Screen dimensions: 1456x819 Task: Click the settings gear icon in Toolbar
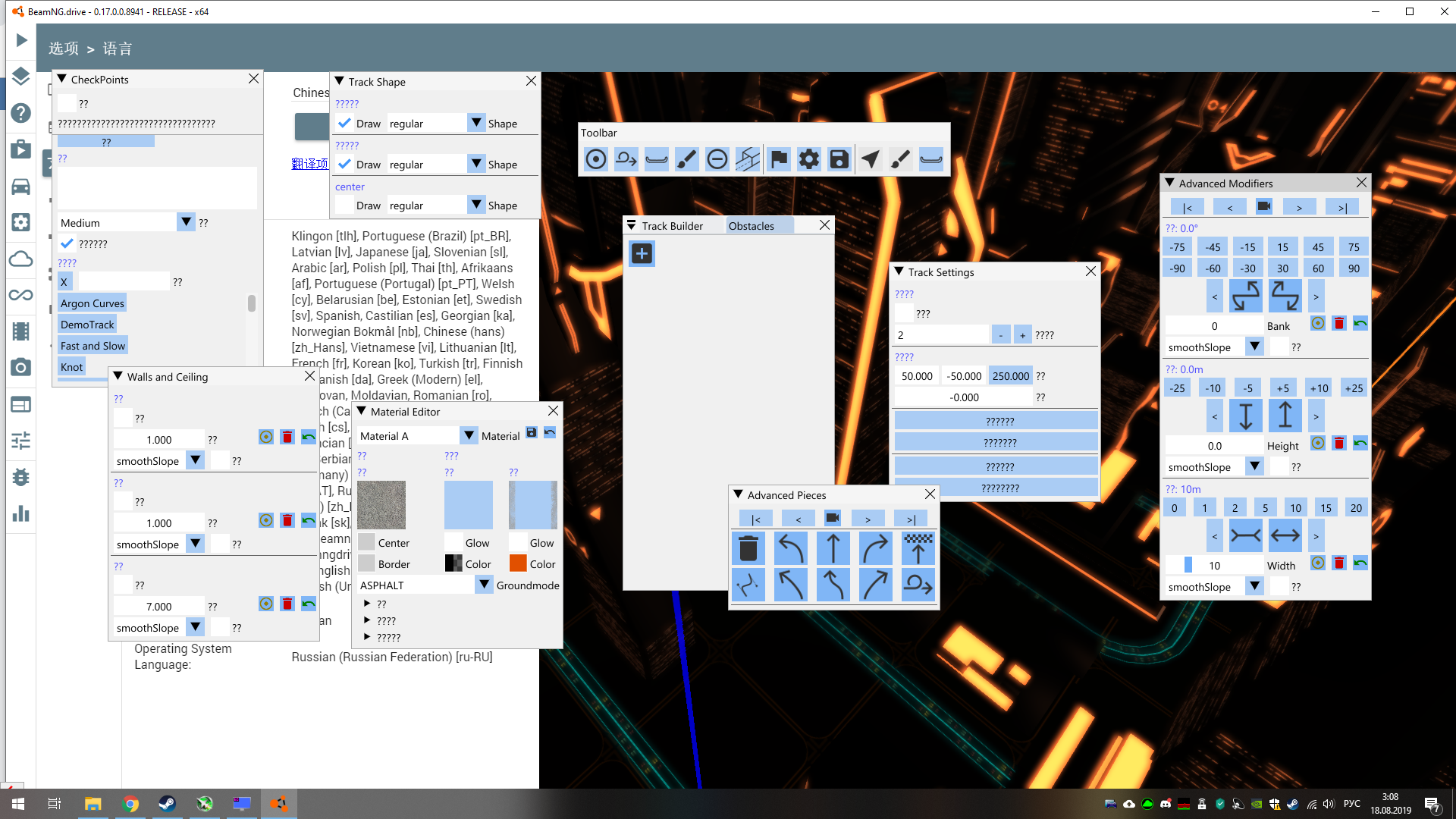point(809,159)
